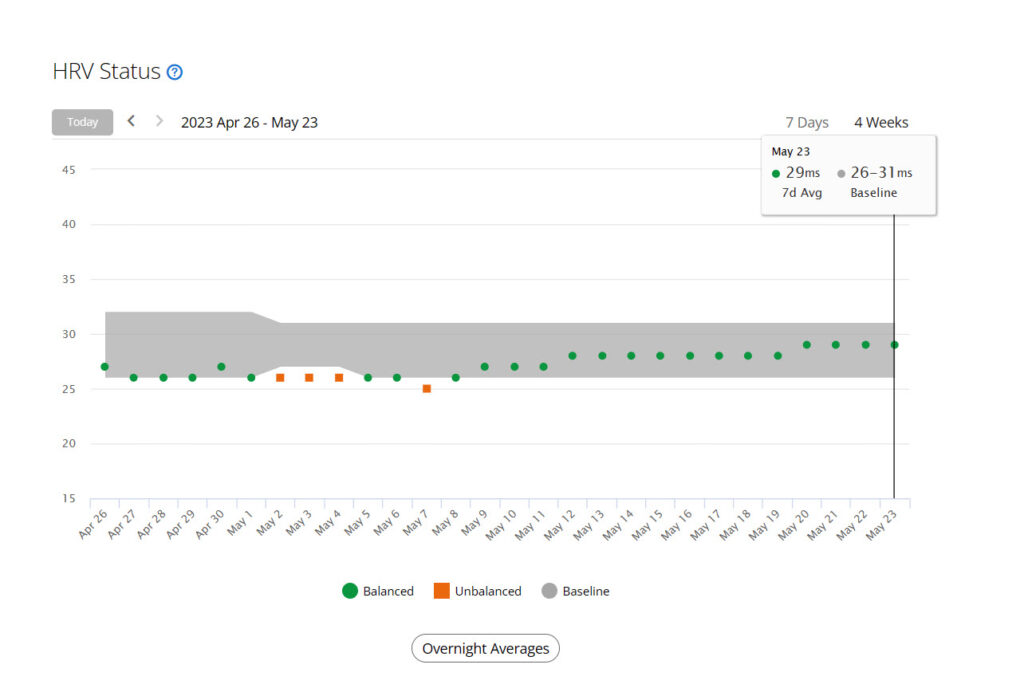Image resolution: width=1024 pixels, height=692 pixels.
Task: Switch to the 7 Days view
Action: pyautogui.click(x=806, y=122)
